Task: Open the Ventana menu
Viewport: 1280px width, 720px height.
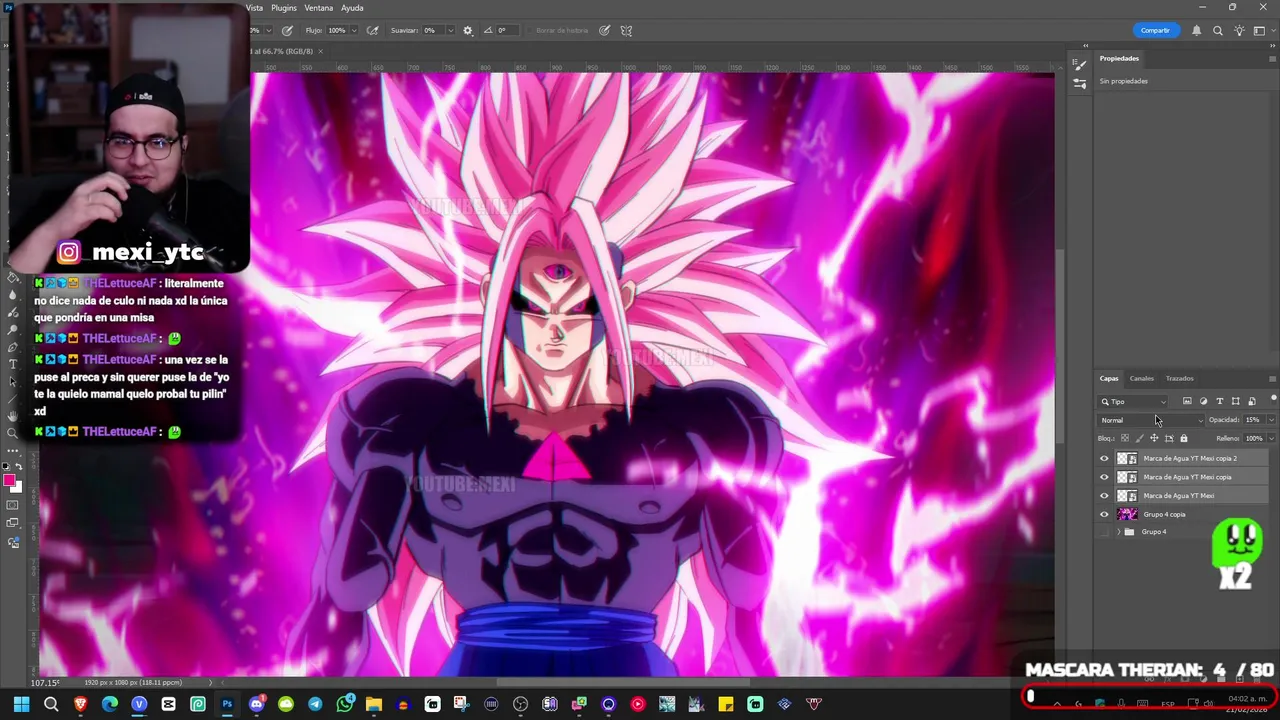Action: (318, 8)
